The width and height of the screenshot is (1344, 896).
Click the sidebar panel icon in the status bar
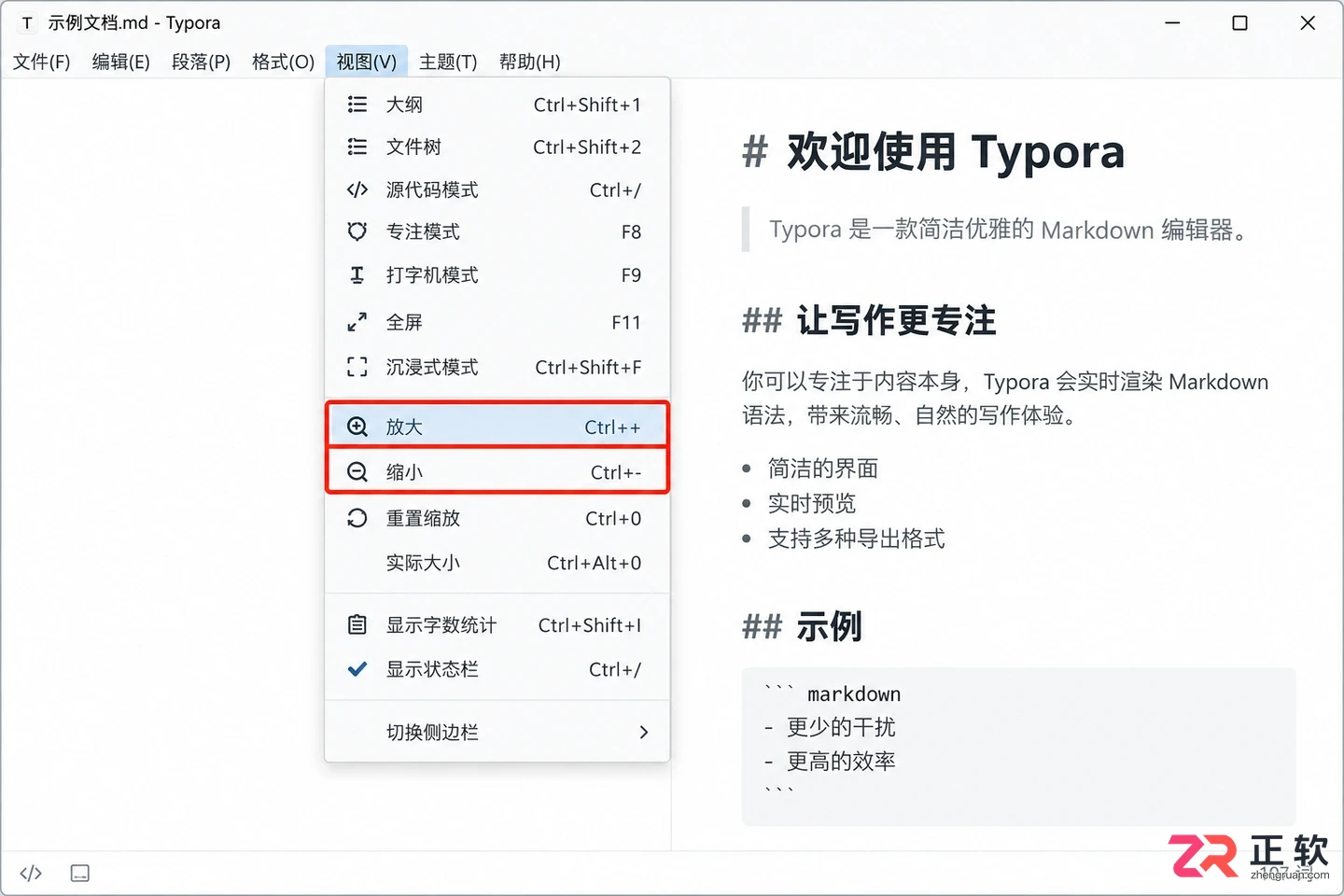pos(80,874)
